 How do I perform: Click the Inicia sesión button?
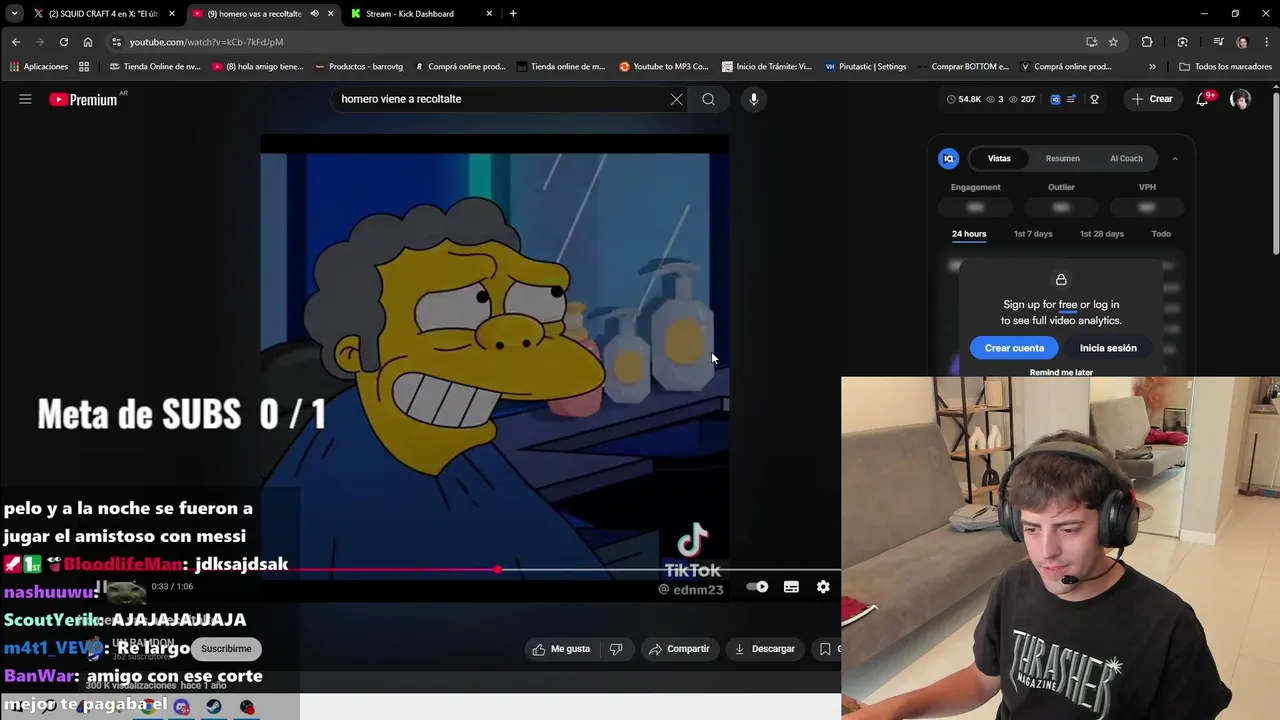[x=1108, y=348]
